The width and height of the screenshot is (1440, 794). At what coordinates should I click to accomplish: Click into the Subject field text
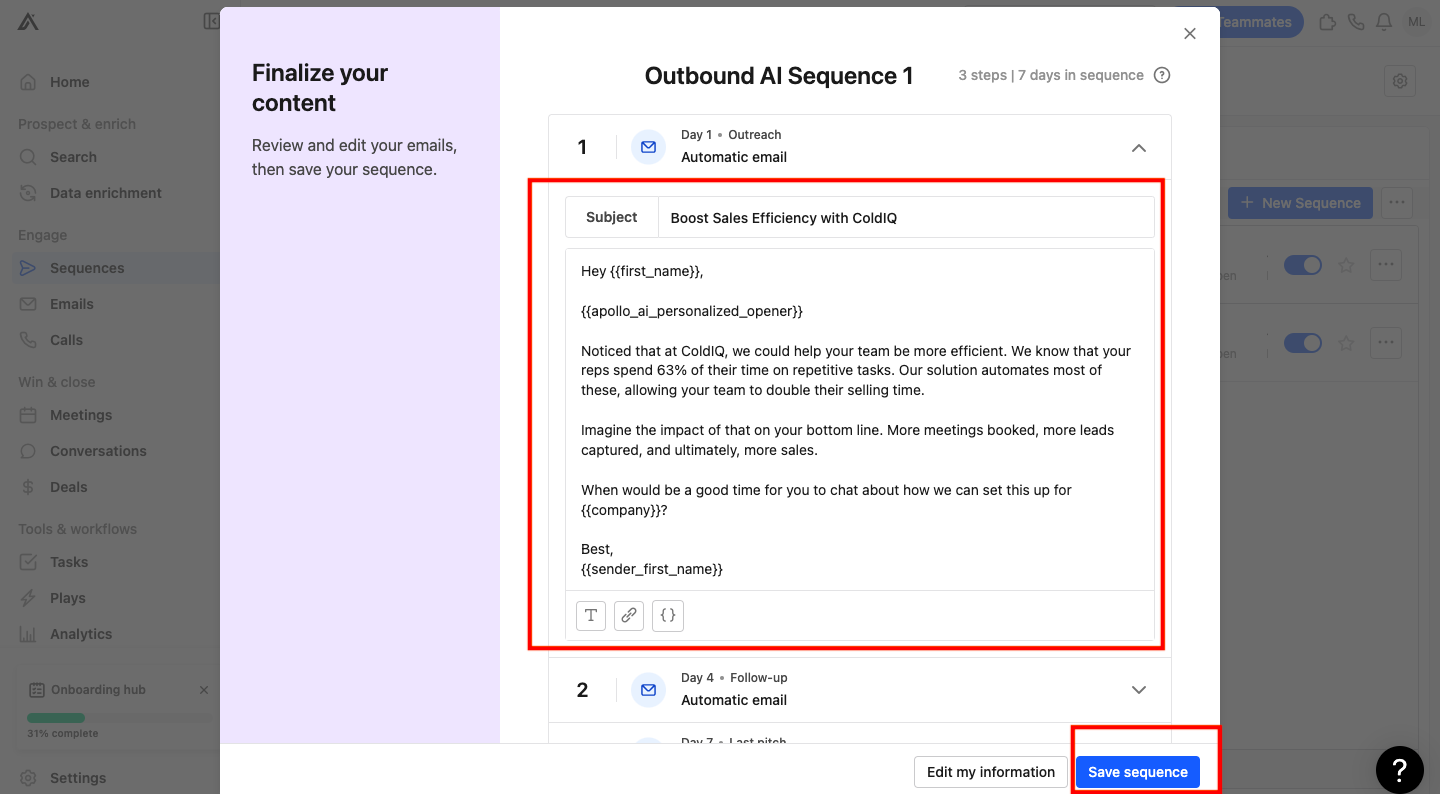[905, 217]
